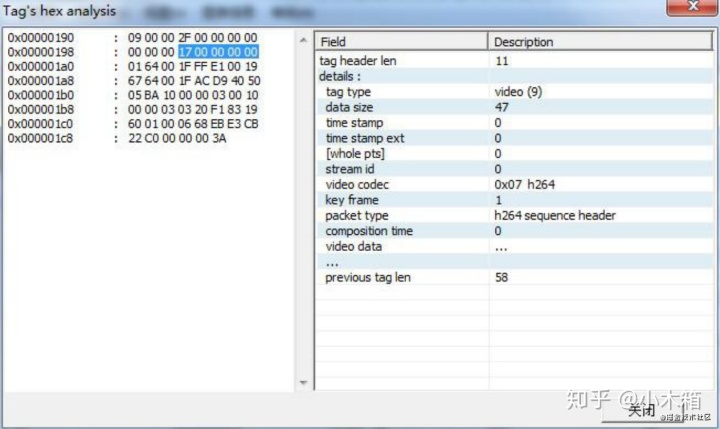Select the tag type field
This screenshot has height=429, width=720.
tap(348, 92)
